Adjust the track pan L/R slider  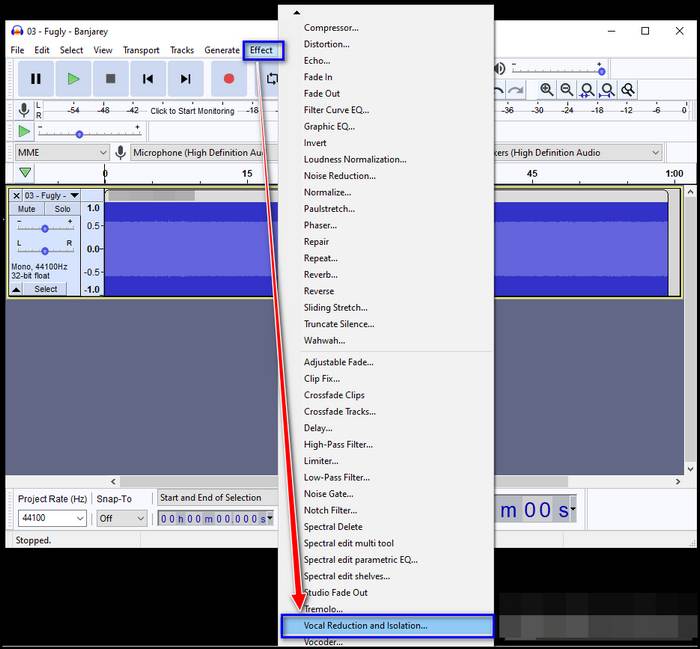coord(45,250)
